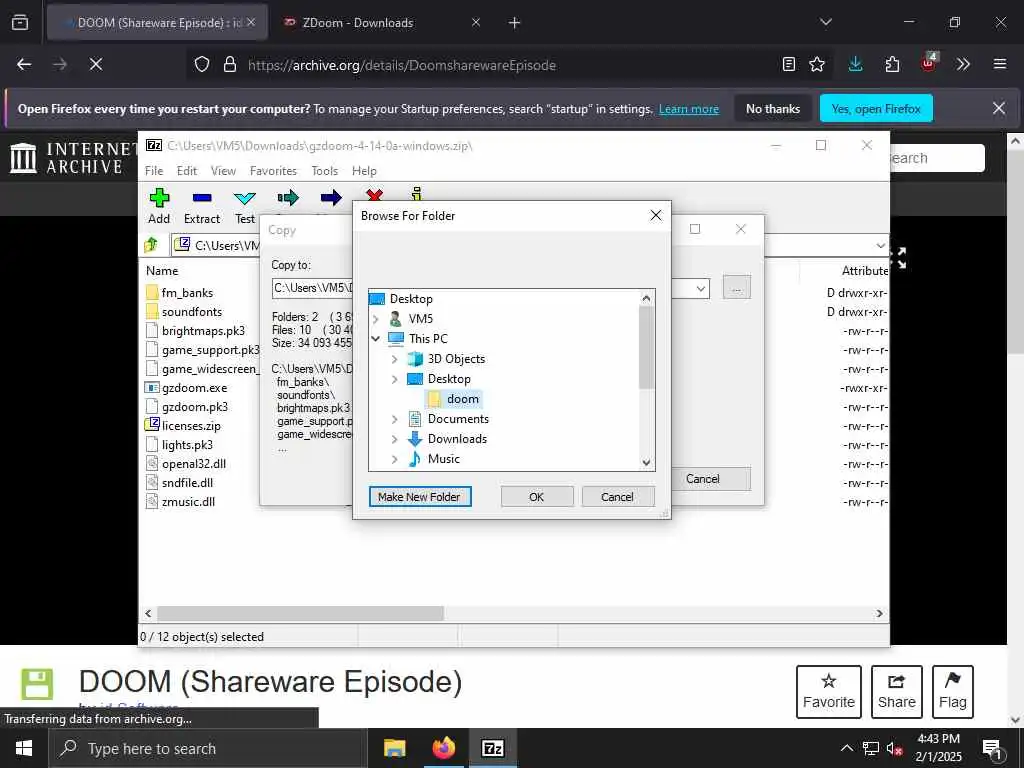Open the Help menu in 7-Zip
The height and width of the screenshot is (768, 1024).
pos(364,171)
